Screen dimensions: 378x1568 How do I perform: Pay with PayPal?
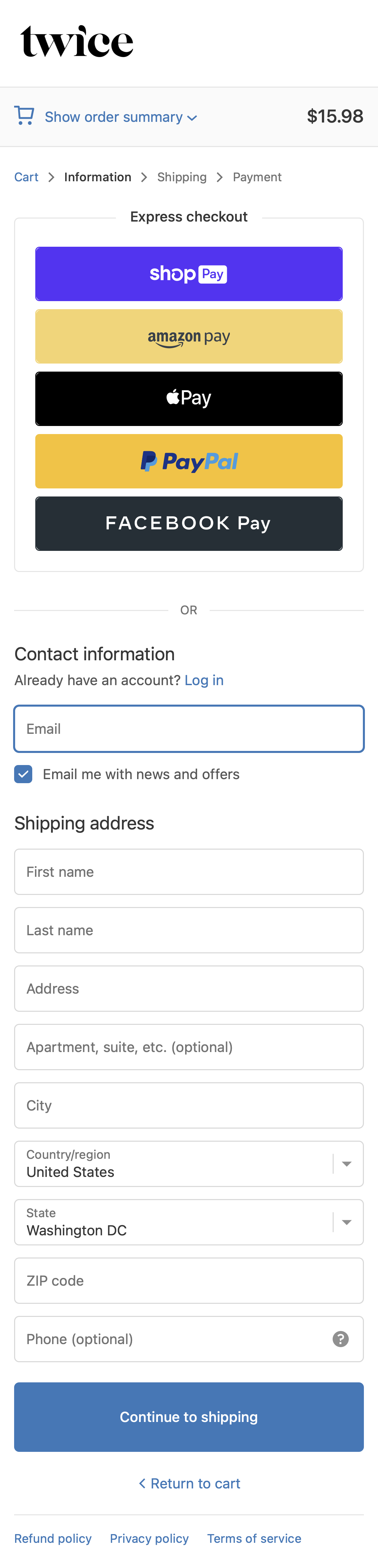[189, 461]
